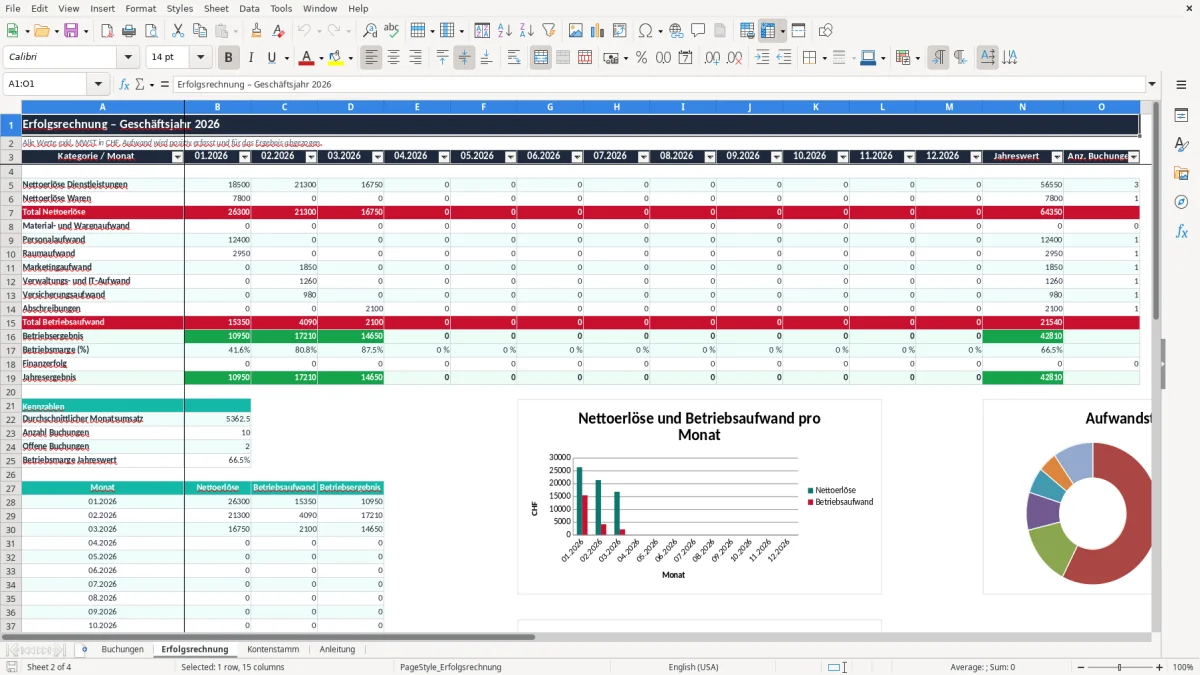Click the Cut scissors icon
Screen dimensions: 1200x675
pos(177,31)
